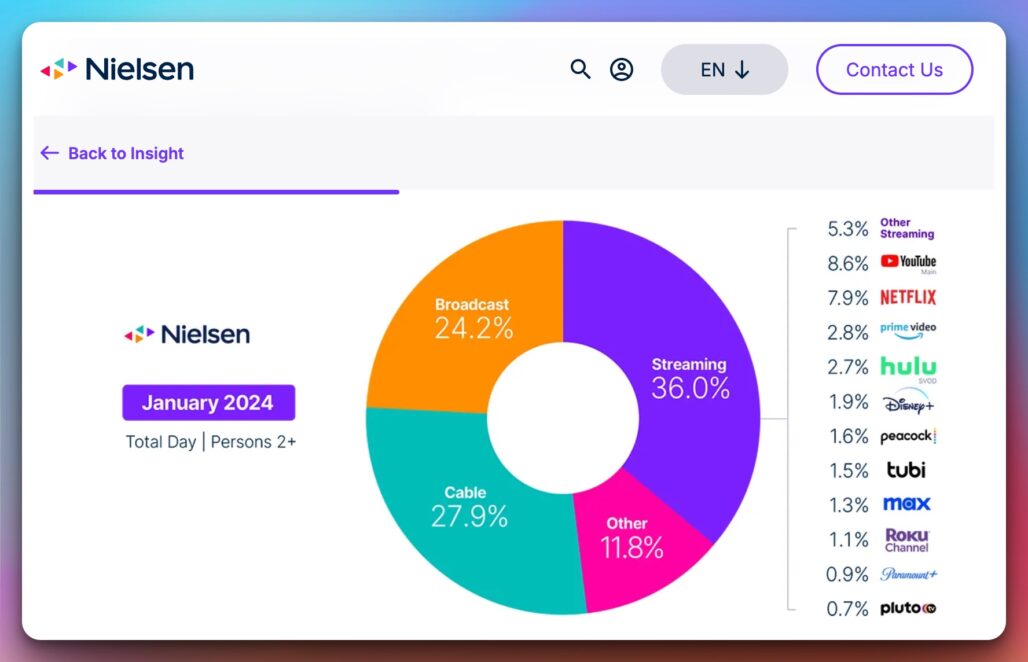Click the 0.9% Paramount+ share value
The width and height of the screenshot is (1028, 662).
848,575
